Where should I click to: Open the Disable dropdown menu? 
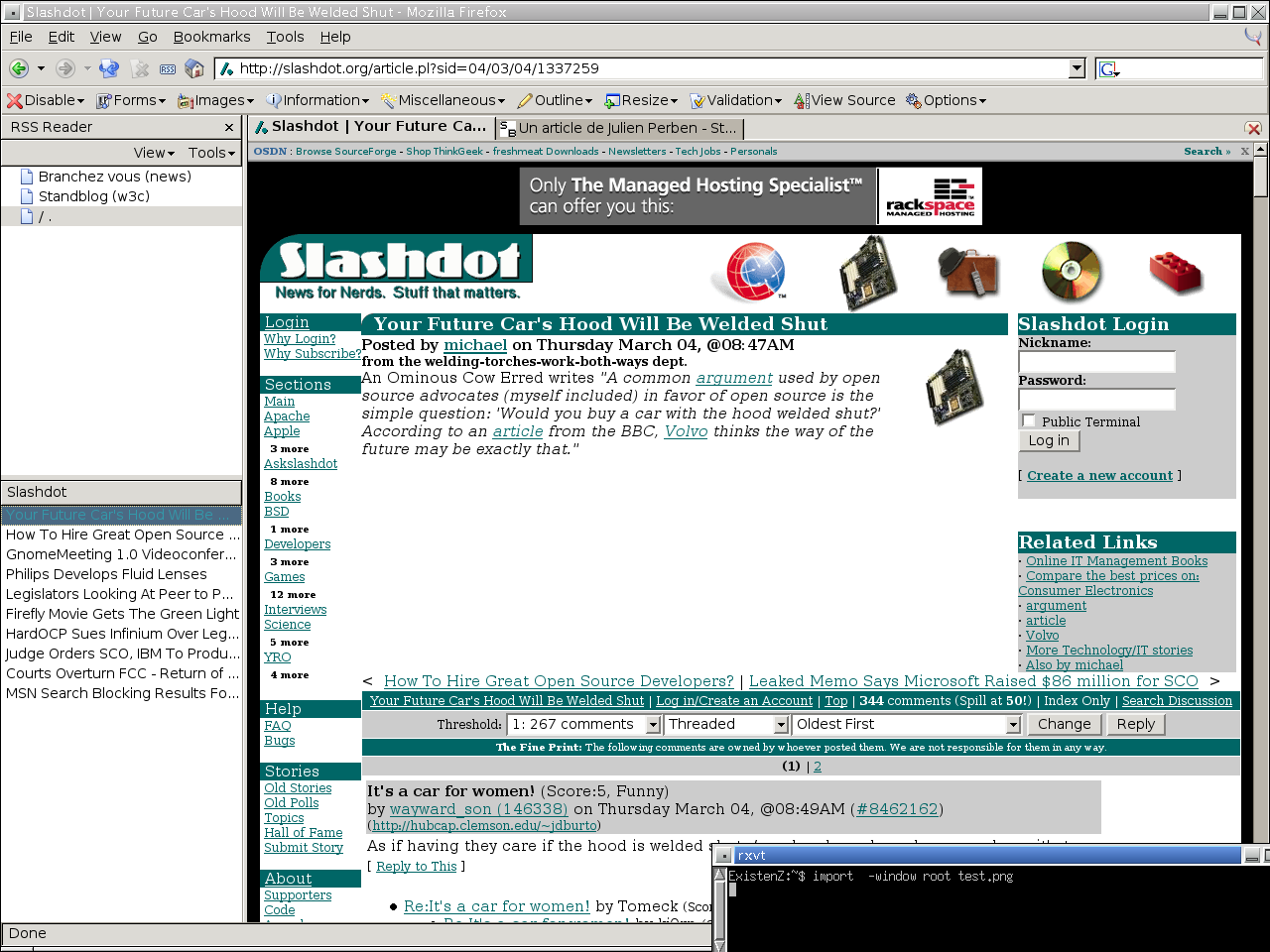tap(45, 100)
